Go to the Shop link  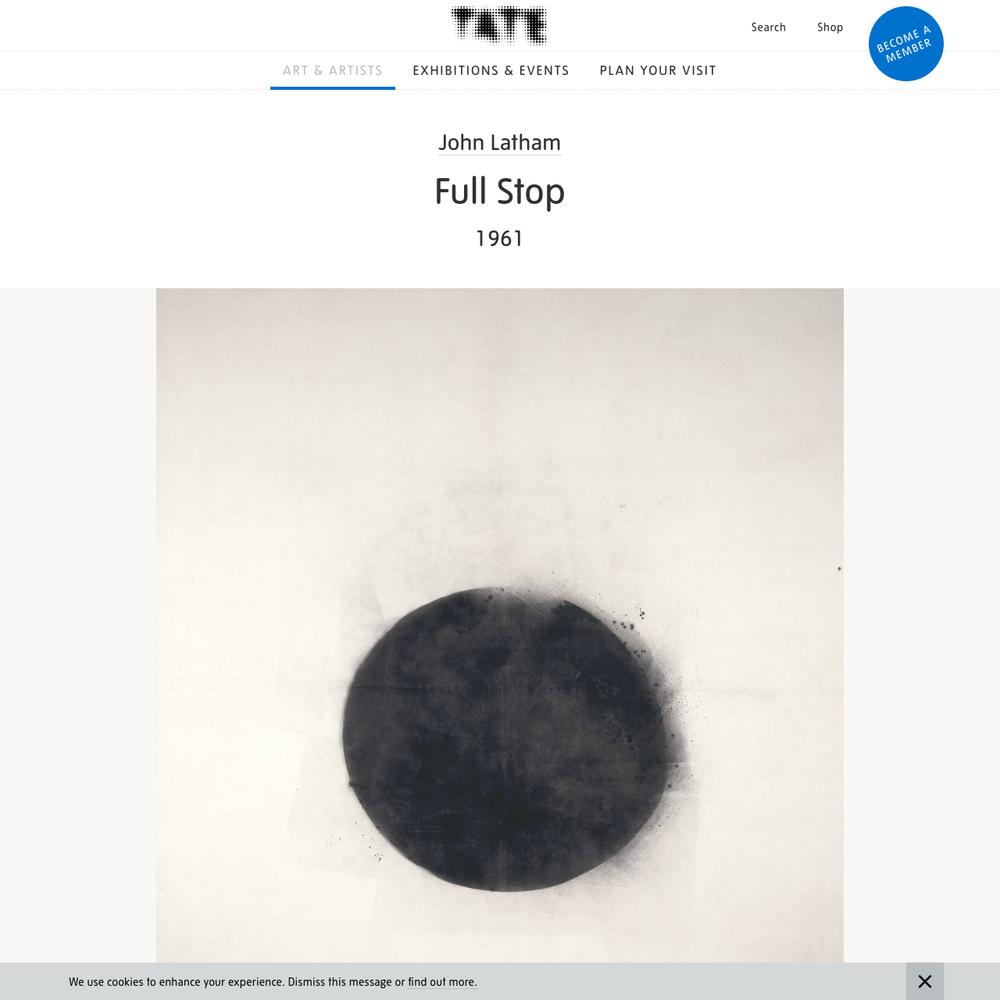(830, 27)
